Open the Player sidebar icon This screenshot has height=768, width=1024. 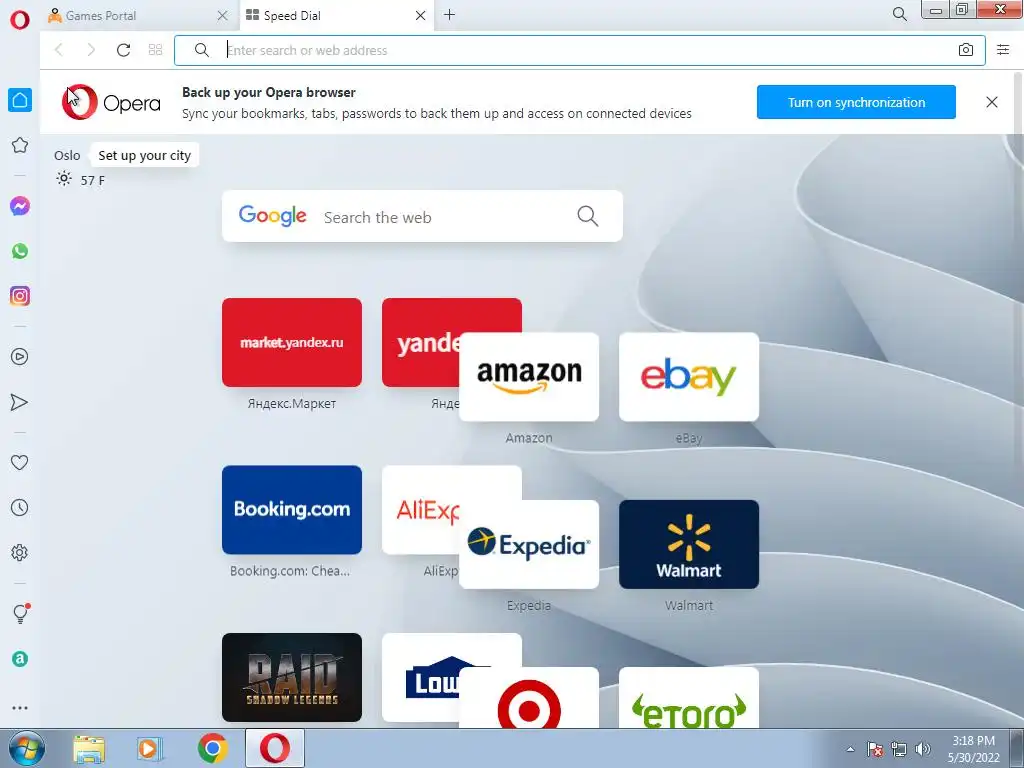click(20, 357)
